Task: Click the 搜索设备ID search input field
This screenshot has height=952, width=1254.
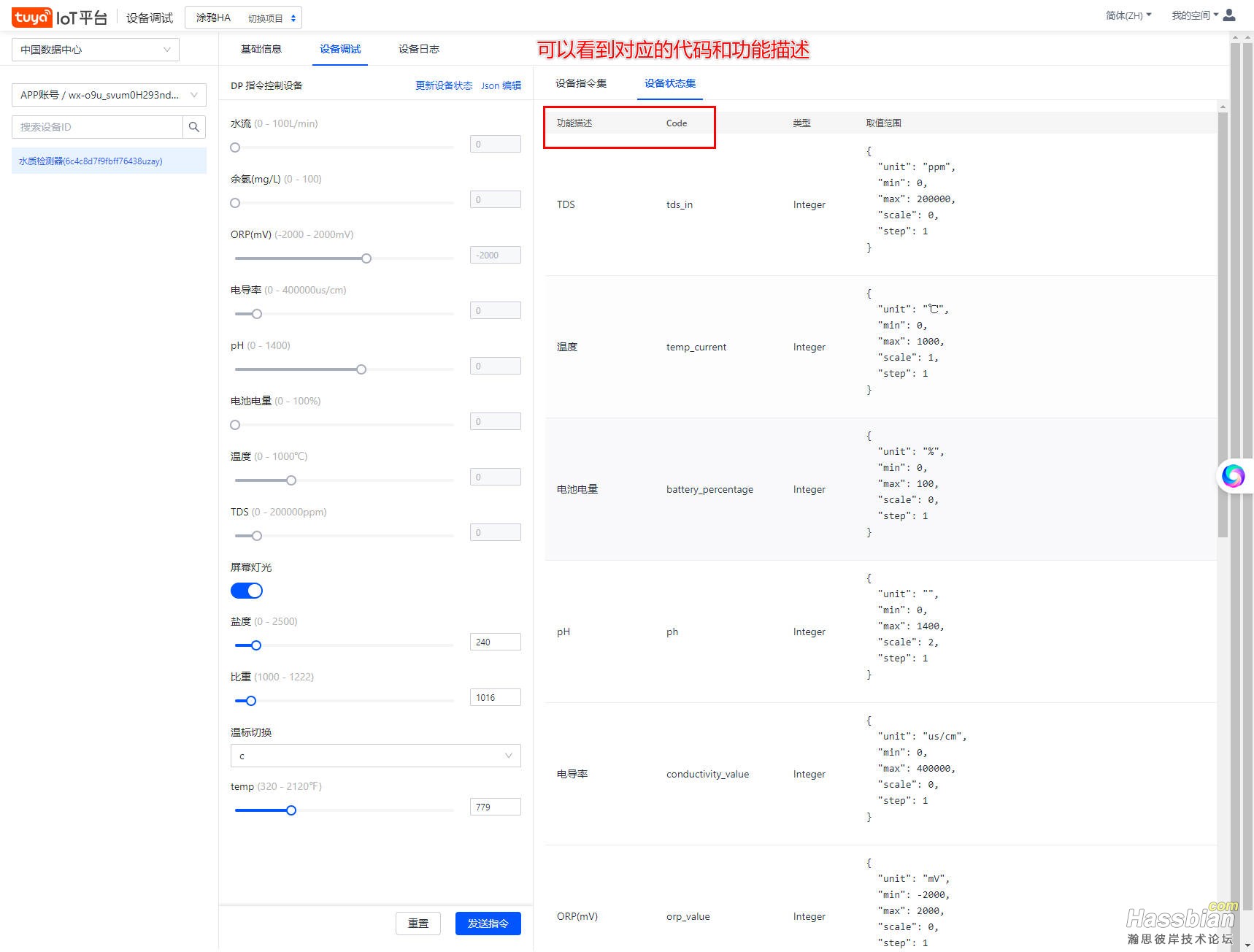Action: pos(97,127)
